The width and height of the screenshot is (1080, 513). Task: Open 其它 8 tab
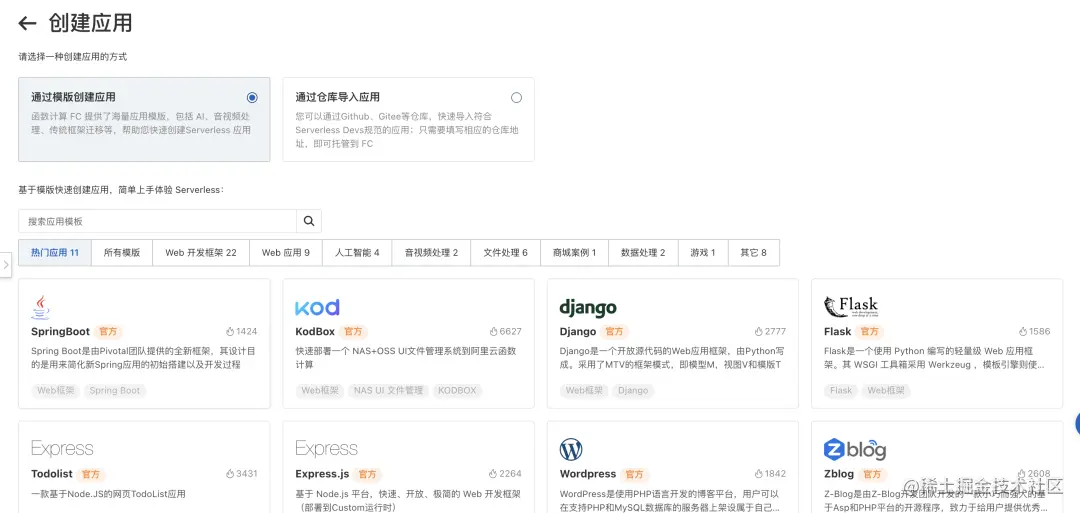point(754,253)
